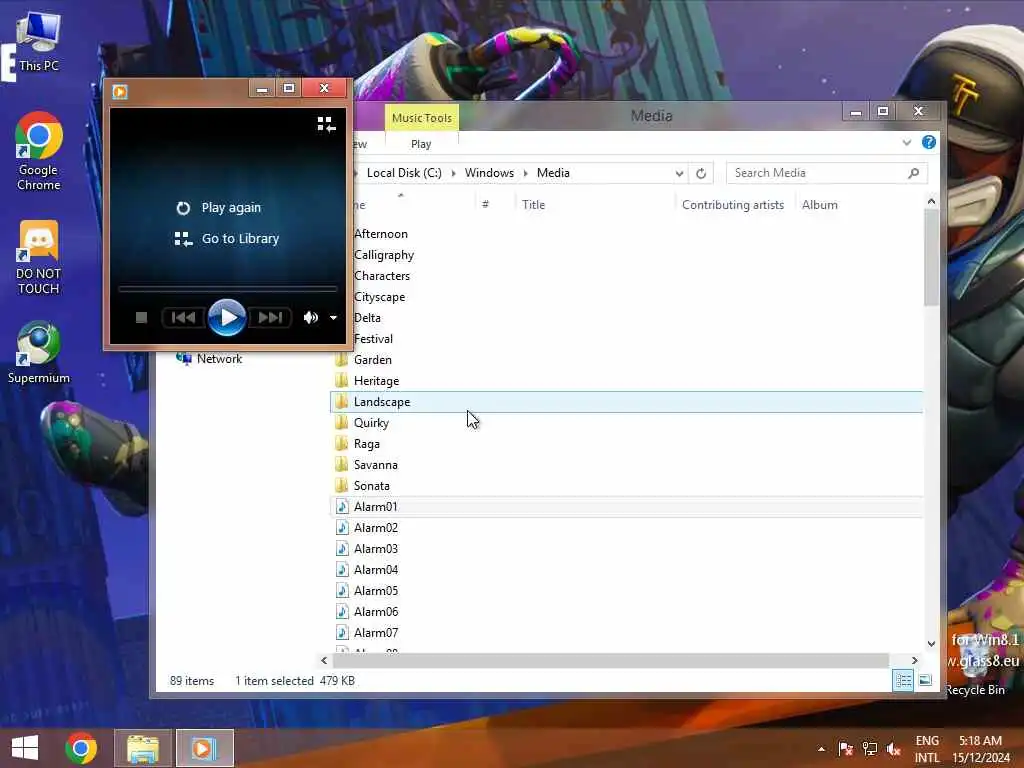
Task: Click the media player seek bar
Action: (x=227, y=288)
